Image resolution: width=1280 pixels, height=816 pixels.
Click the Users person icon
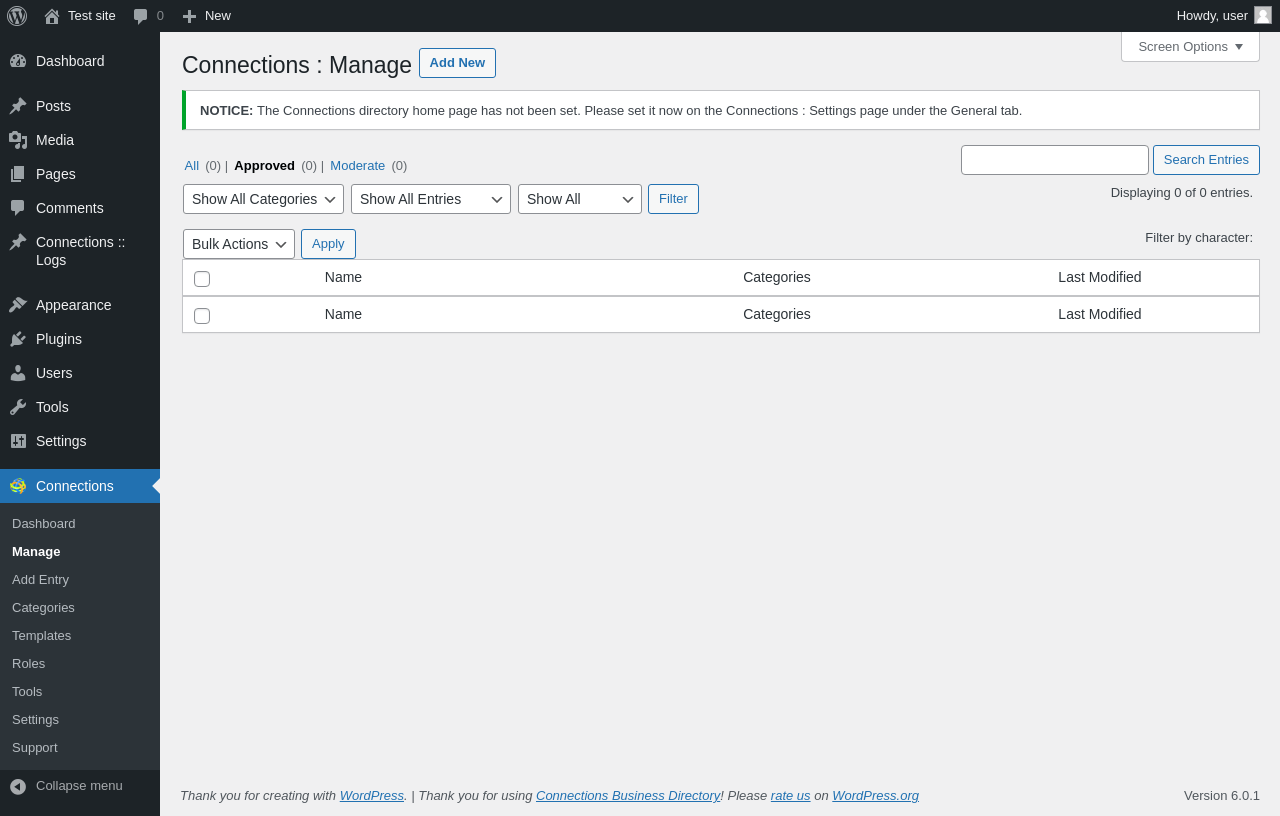18,373
